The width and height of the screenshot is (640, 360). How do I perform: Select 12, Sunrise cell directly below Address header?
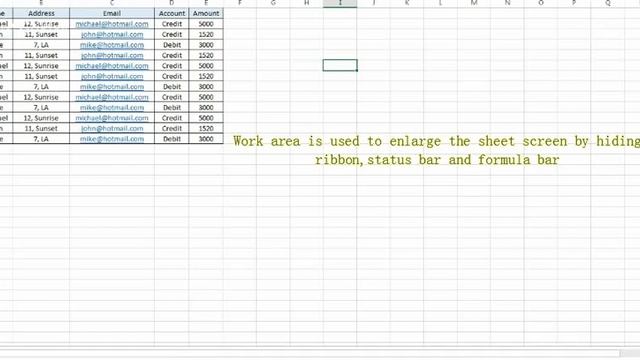coord(41,24)
